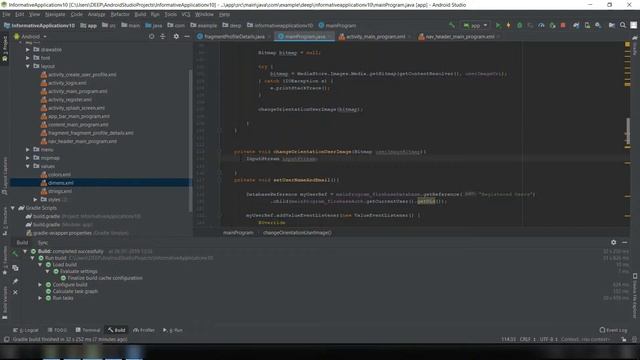
Task: Attach debugger to Android process icon
Action: point(552,25)
